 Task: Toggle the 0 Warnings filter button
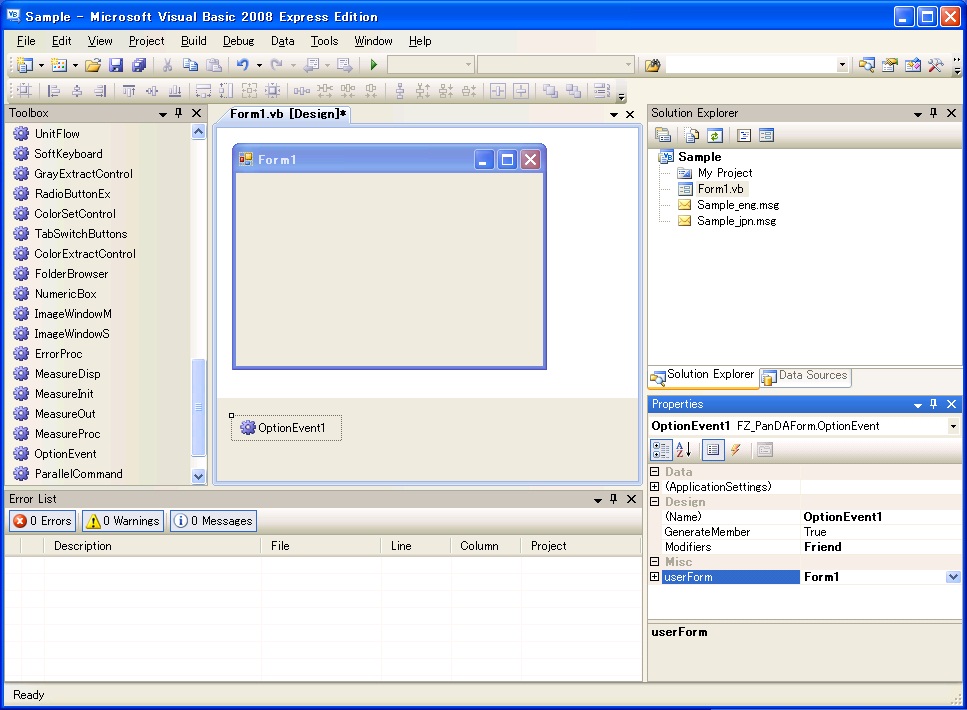123,521
